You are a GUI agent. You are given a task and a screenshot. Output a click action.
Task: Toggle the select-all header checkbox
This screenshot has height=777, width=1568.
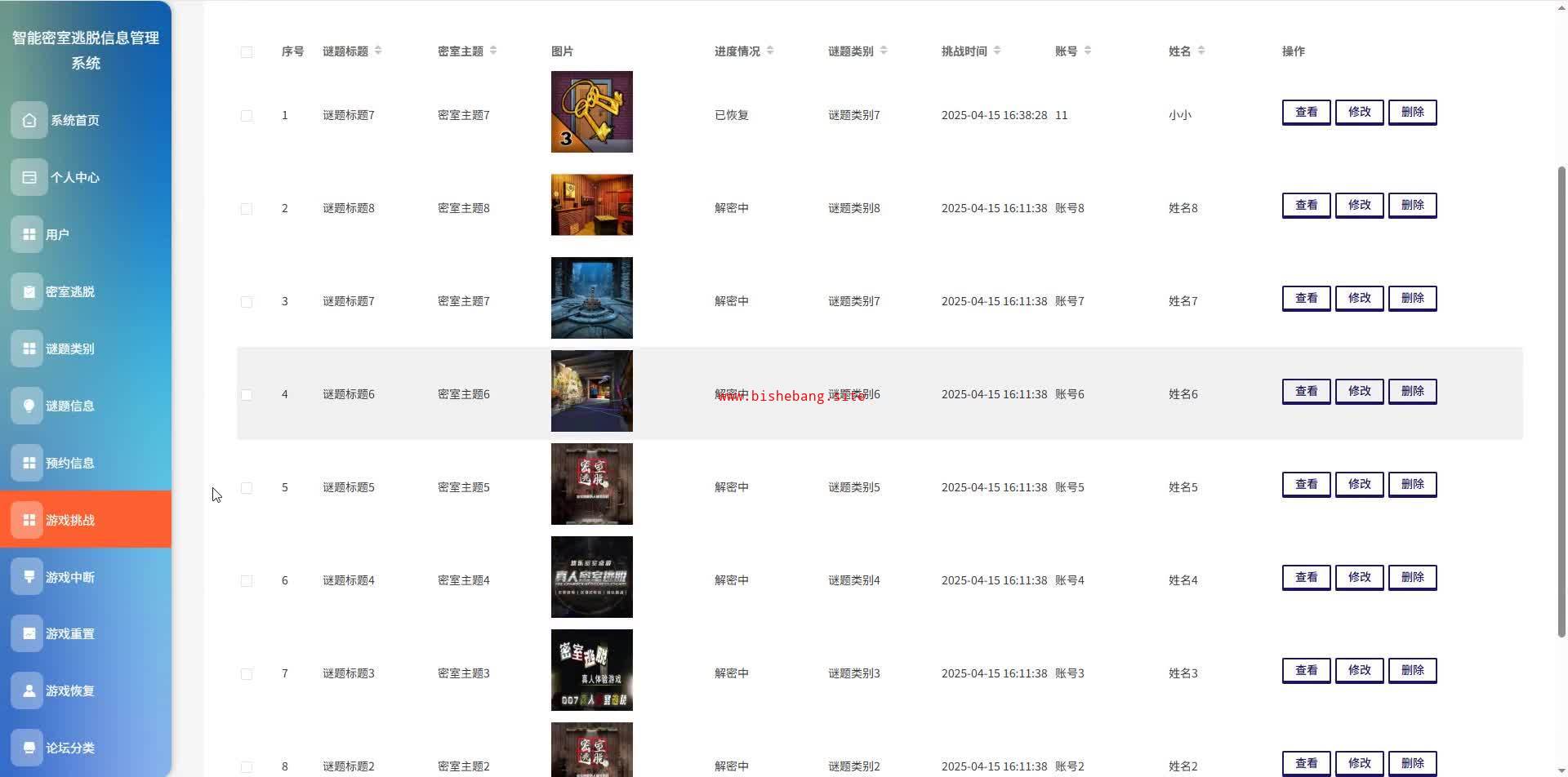247,52
